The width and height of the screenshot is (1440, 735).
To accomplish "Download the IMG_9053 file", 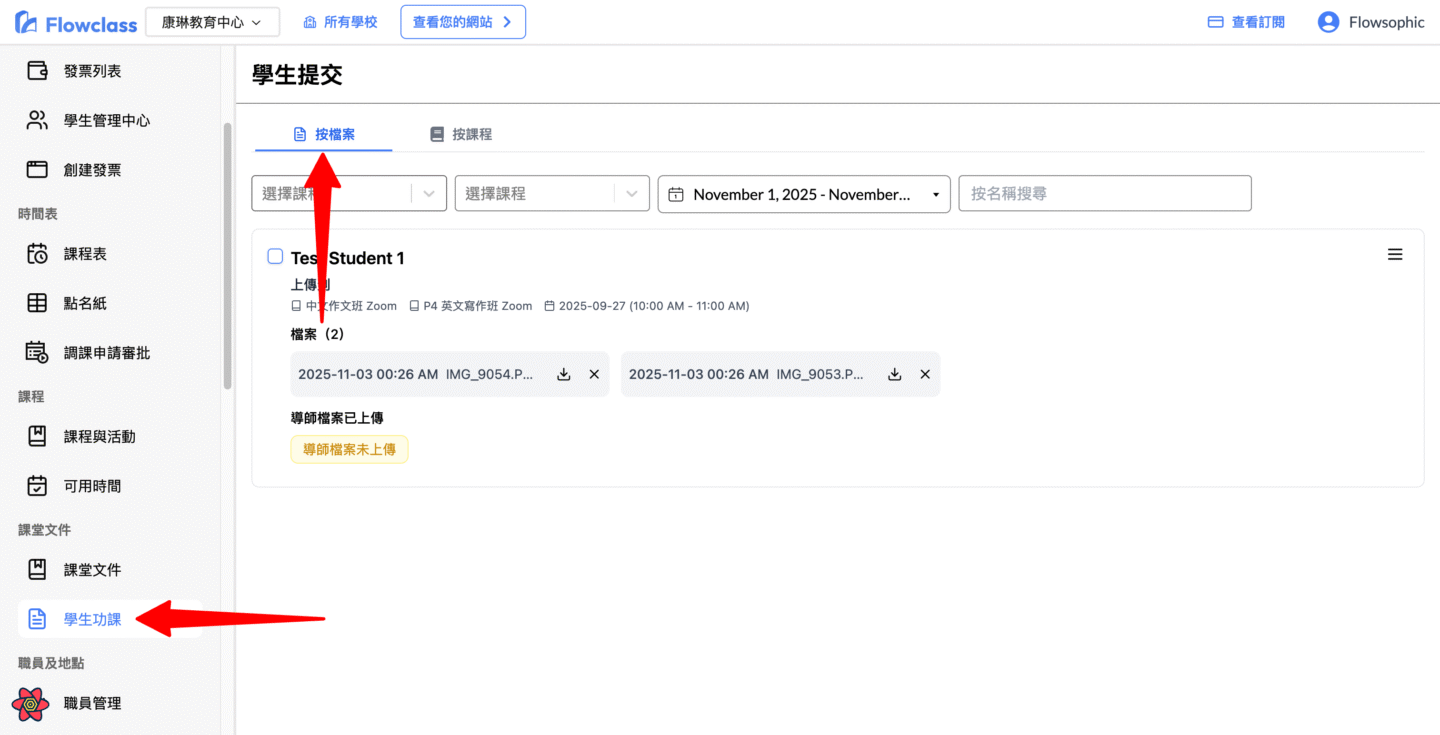I will click(x=895, y=374).
